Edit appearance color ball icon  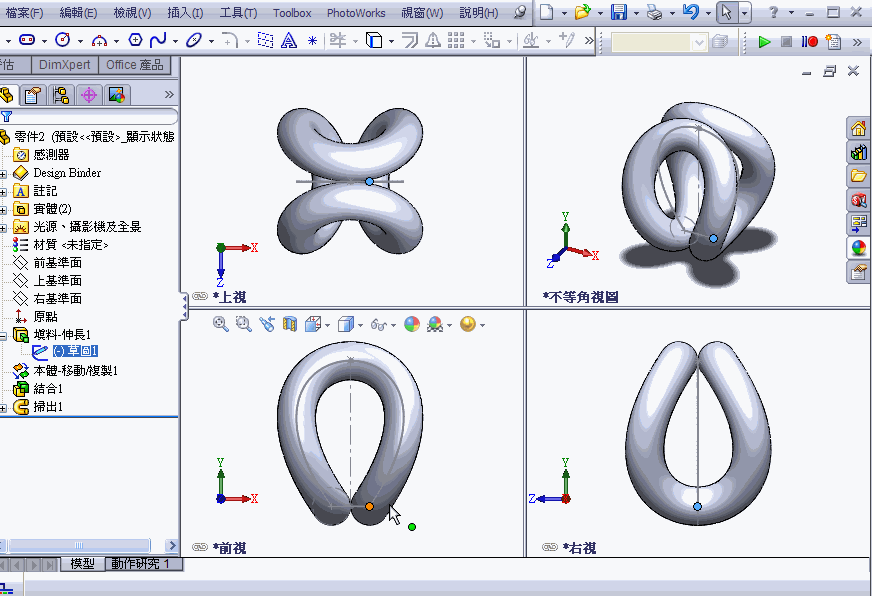coord(412,324)
